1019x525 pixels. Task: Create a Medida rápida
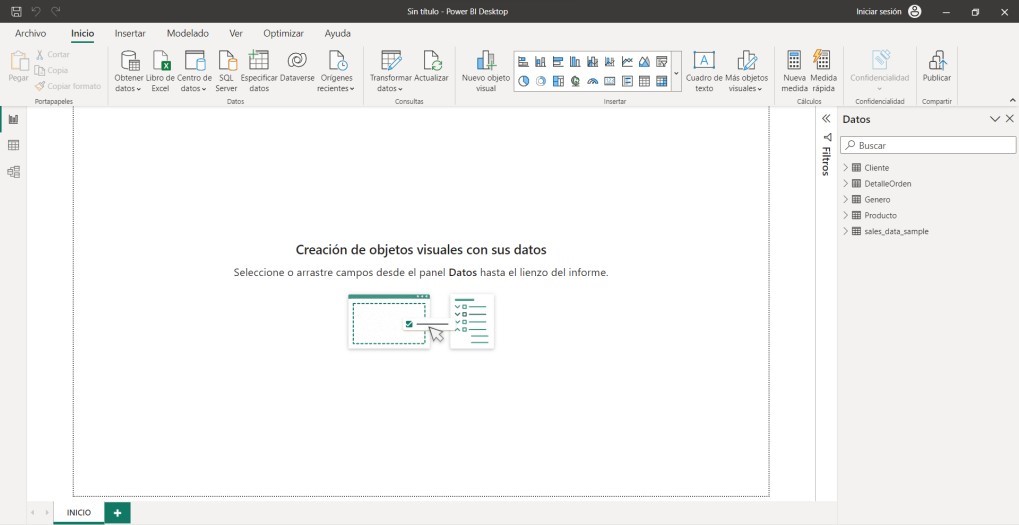[x=823, y=71]
